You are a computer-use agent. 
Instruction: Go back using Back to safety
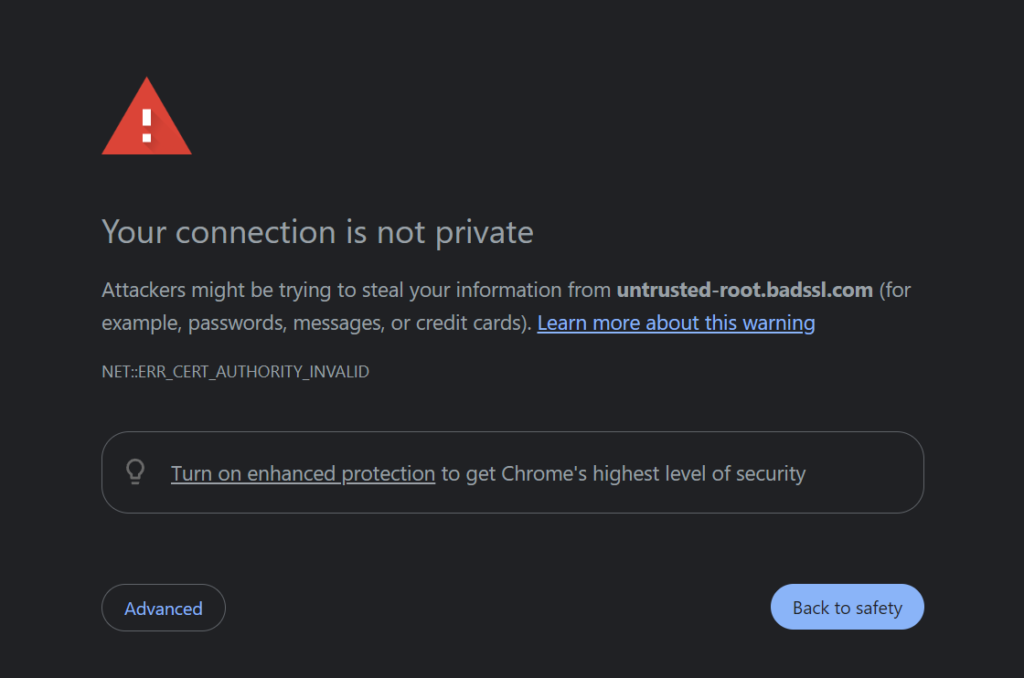pos(847,607)
